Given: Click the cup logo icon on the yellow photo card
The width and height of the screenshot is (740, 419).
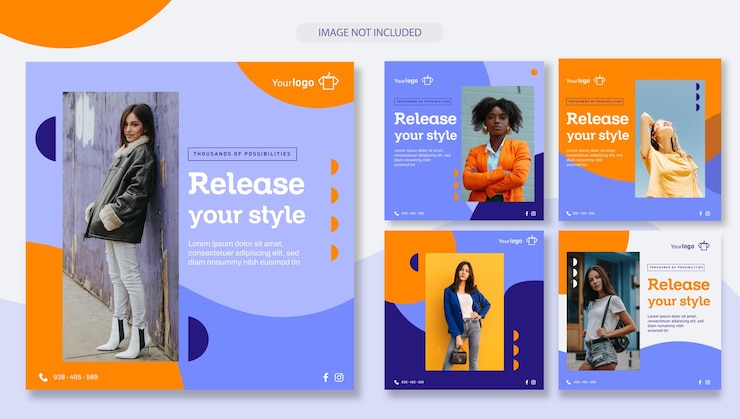Looking at the screenshot, I should (532, 240).
